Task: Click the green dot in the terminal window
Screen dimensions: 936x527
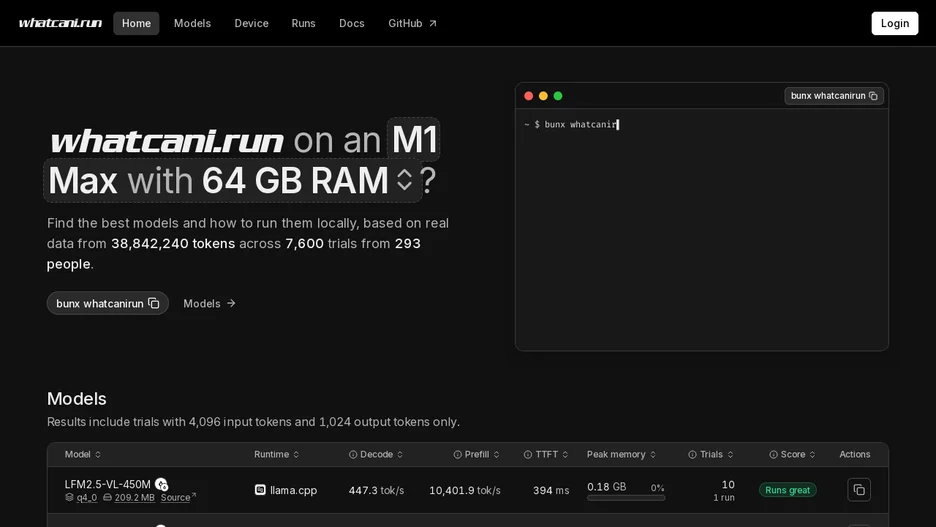Action: [558, 95]
